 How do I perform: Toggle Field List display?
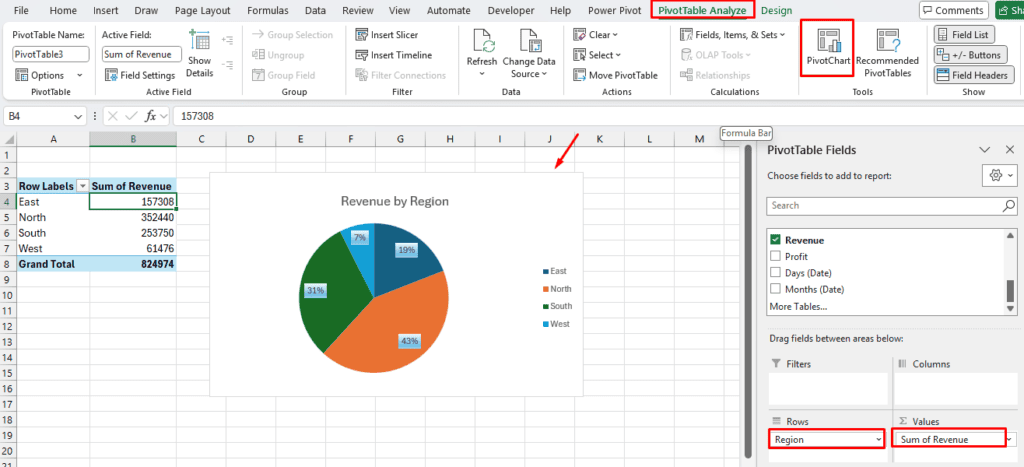[x=965, y=35]
